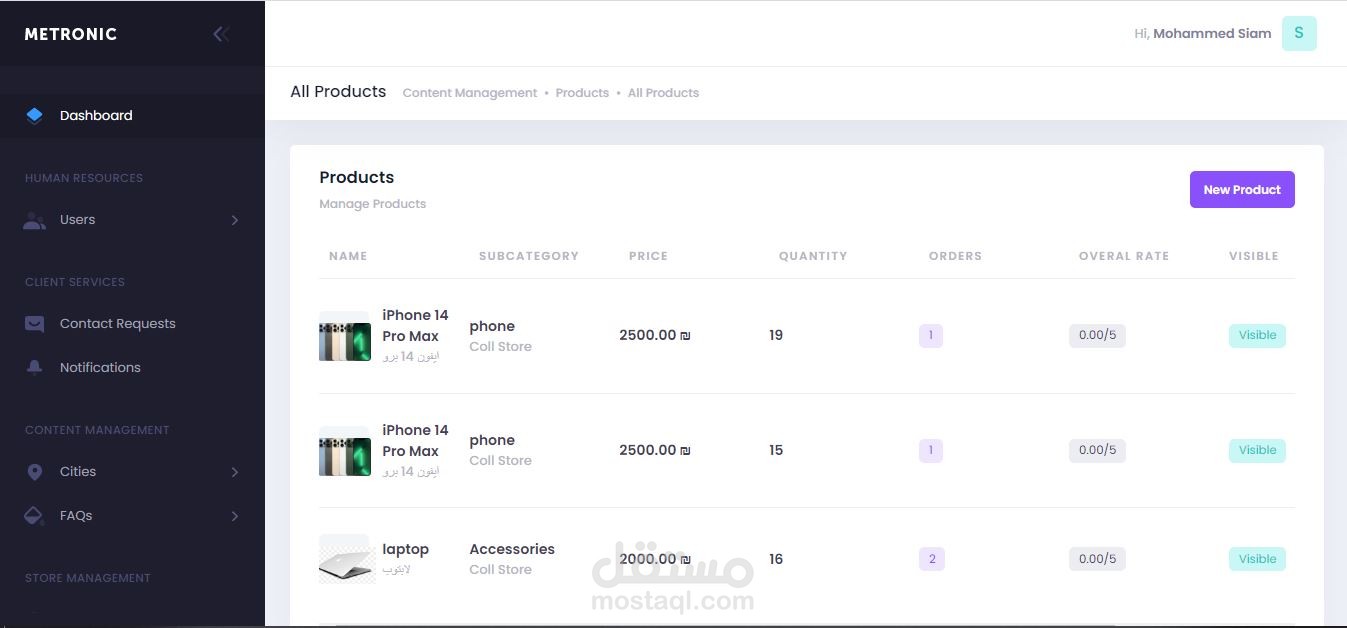Open the user avatar 'S' menu
1347x628 pixels.
1299,33
